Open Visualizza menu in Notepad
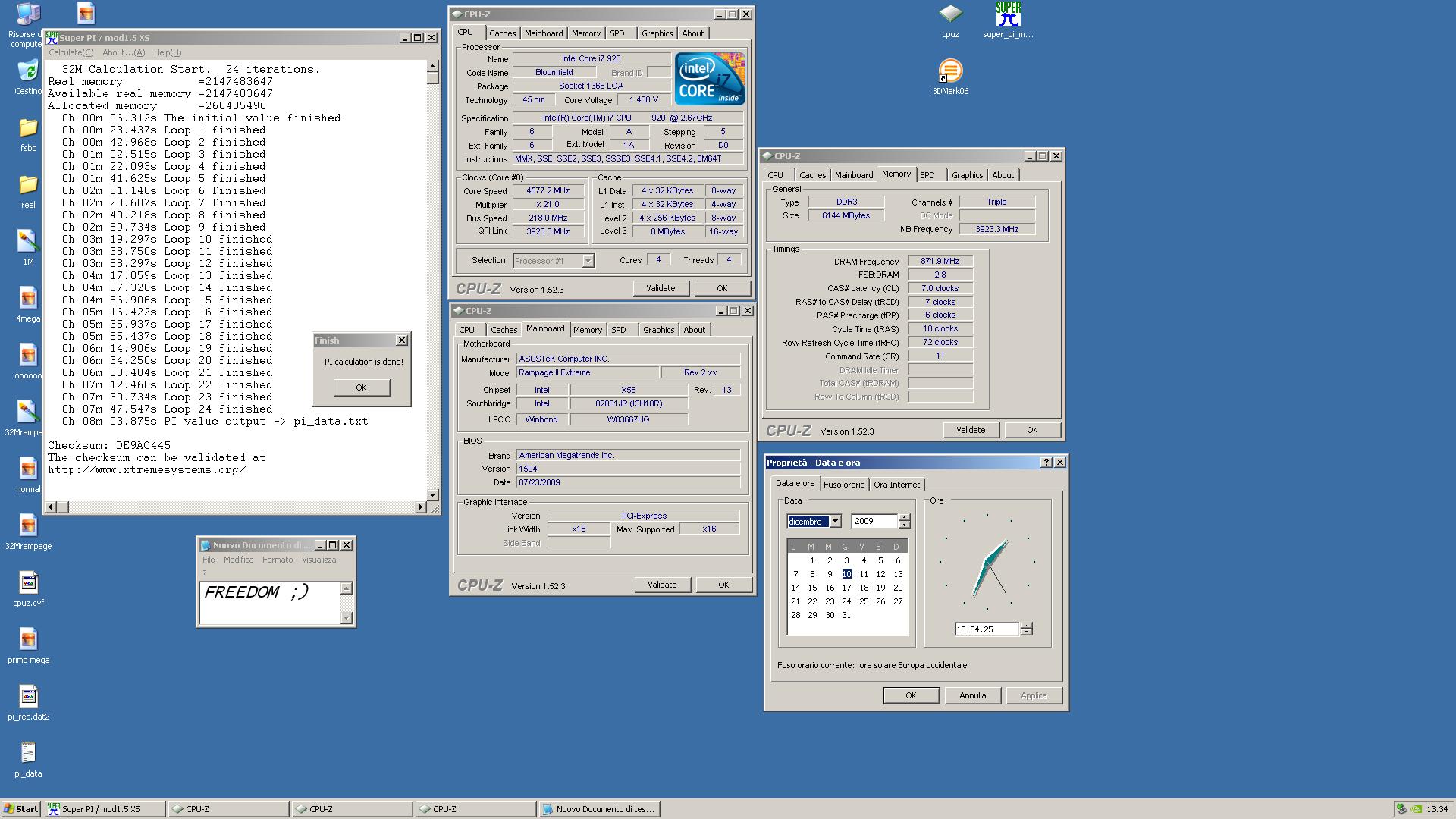This screenshot has width=1456, height=819. 318,560
